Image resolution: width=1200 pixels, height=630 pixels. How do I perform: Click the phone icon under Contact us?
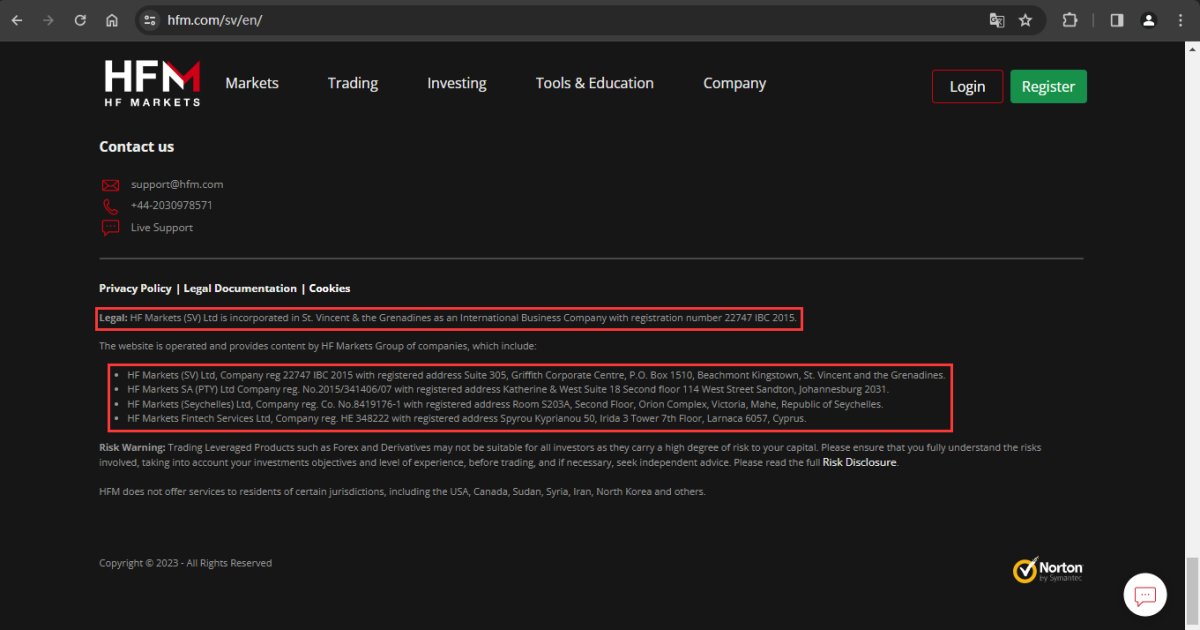click(x=110, y=206)
